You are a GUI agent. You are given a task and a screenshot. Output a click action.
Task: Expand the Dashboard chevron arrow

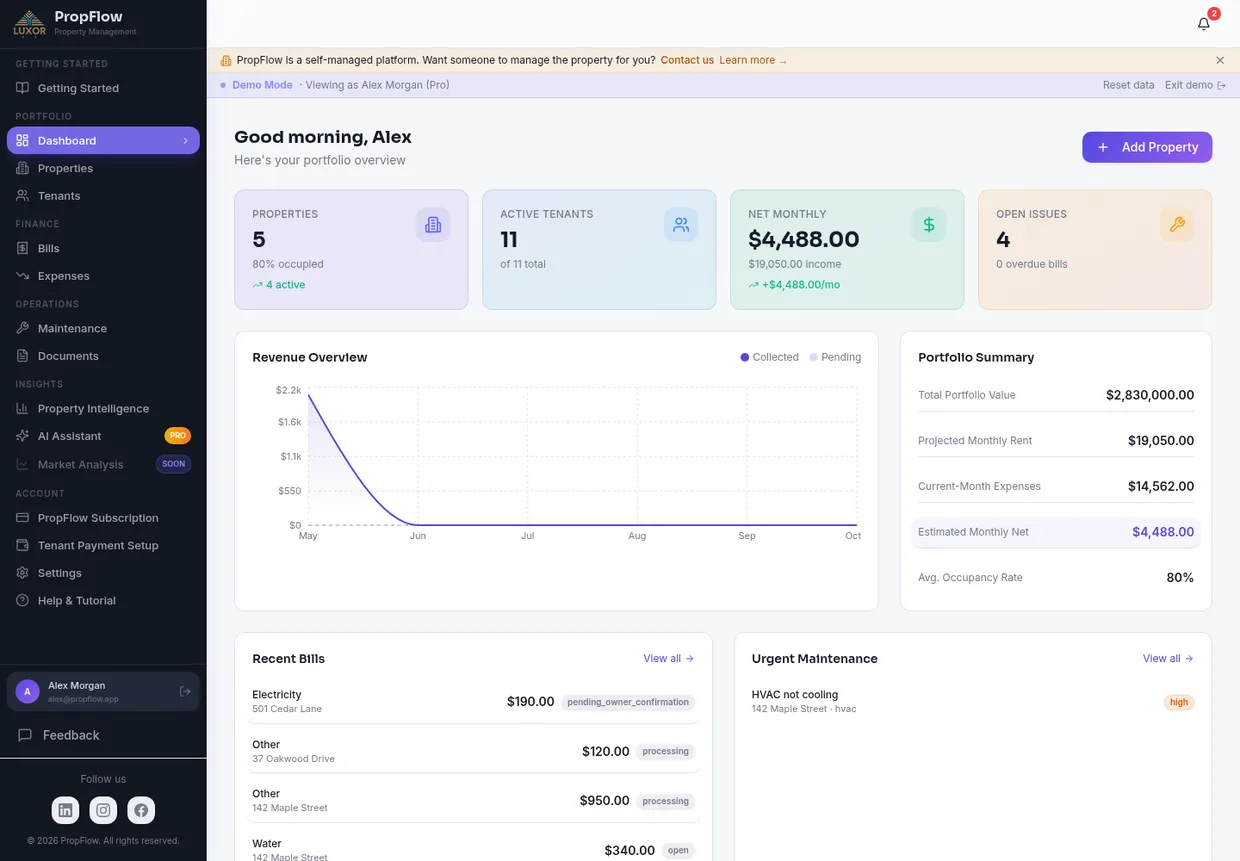point(185,141)
